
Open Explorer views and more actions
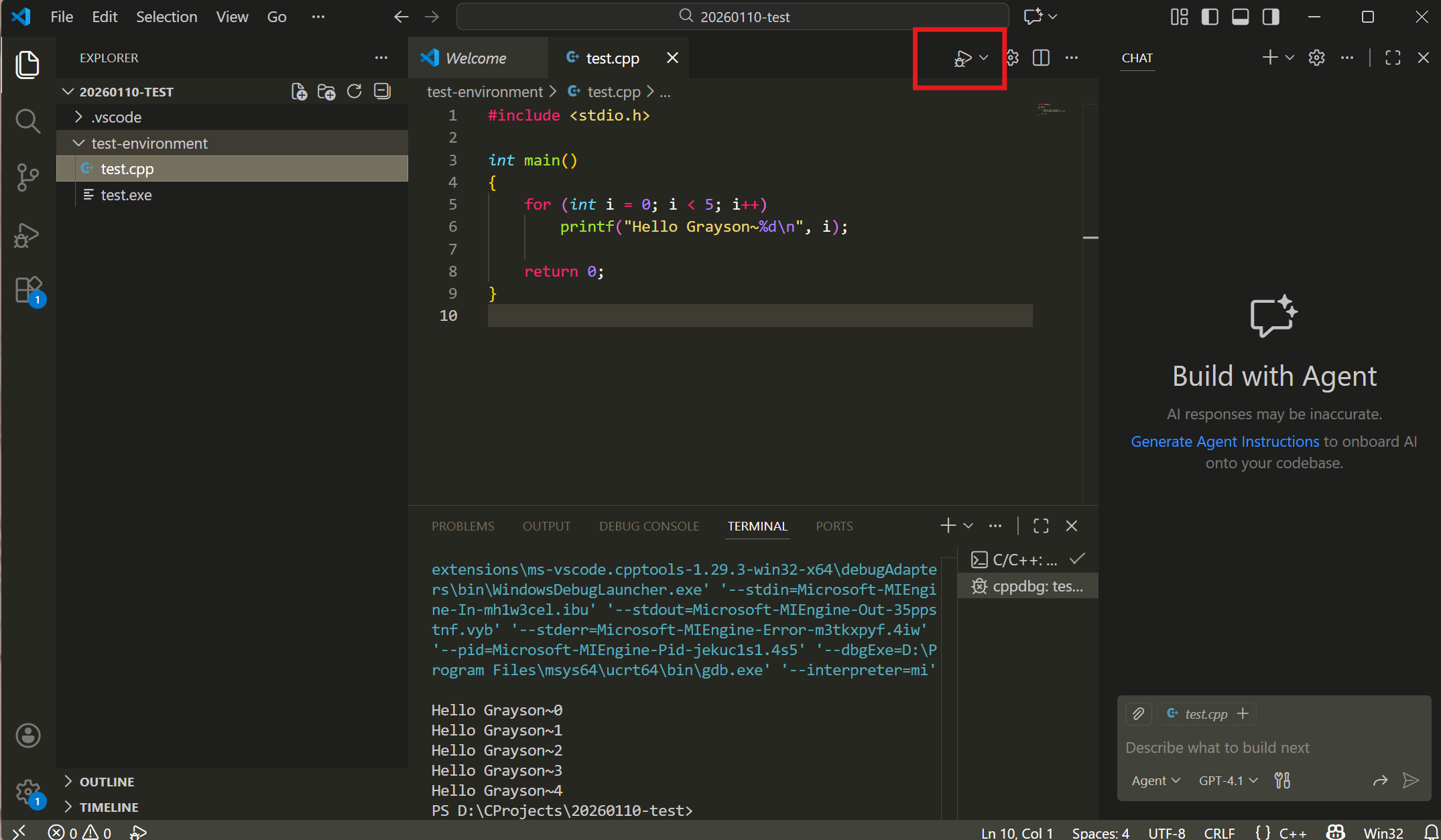pos(381,58)
